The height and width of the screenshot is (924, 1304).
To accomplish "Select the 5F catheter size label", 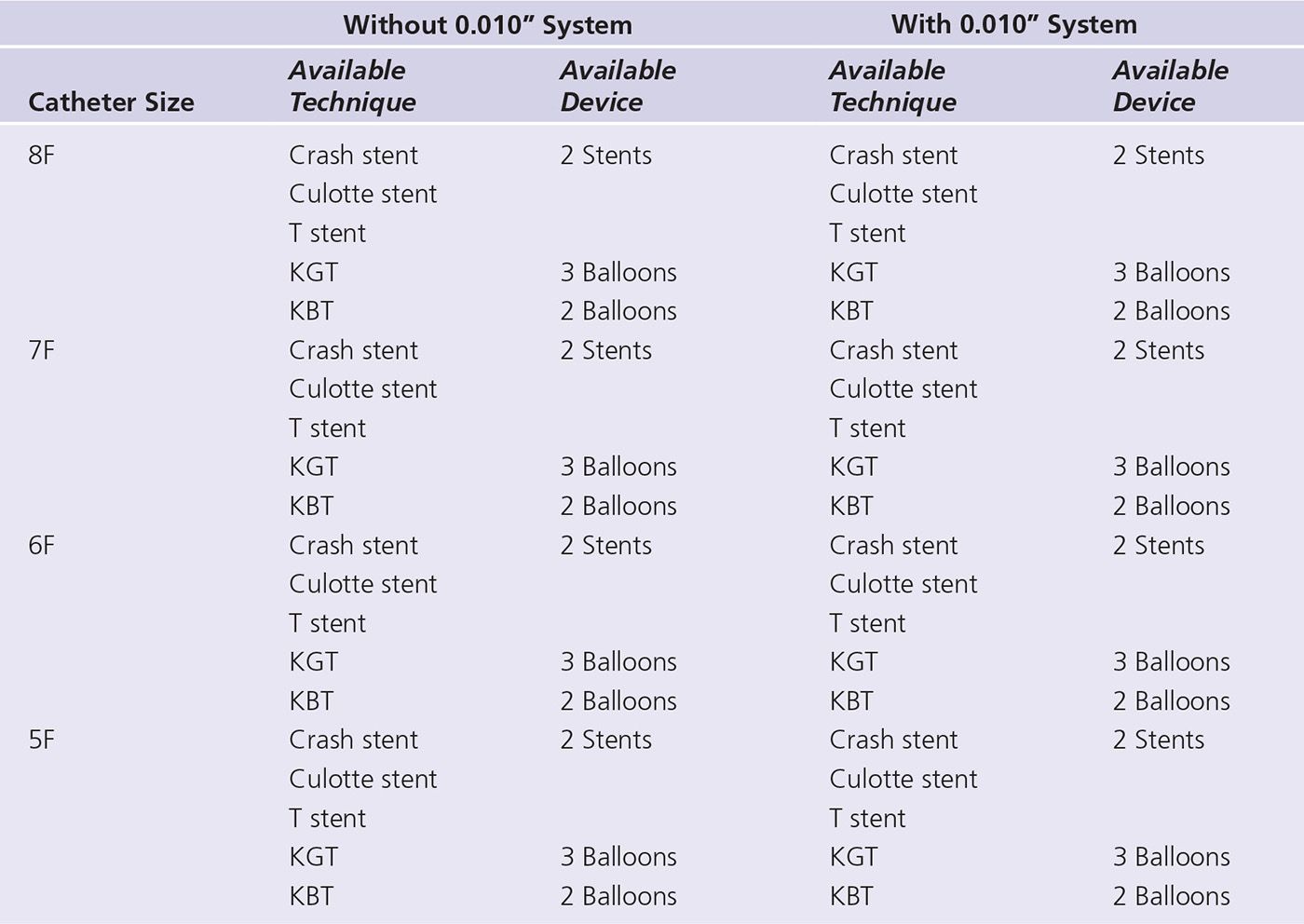I will [42, 740].
